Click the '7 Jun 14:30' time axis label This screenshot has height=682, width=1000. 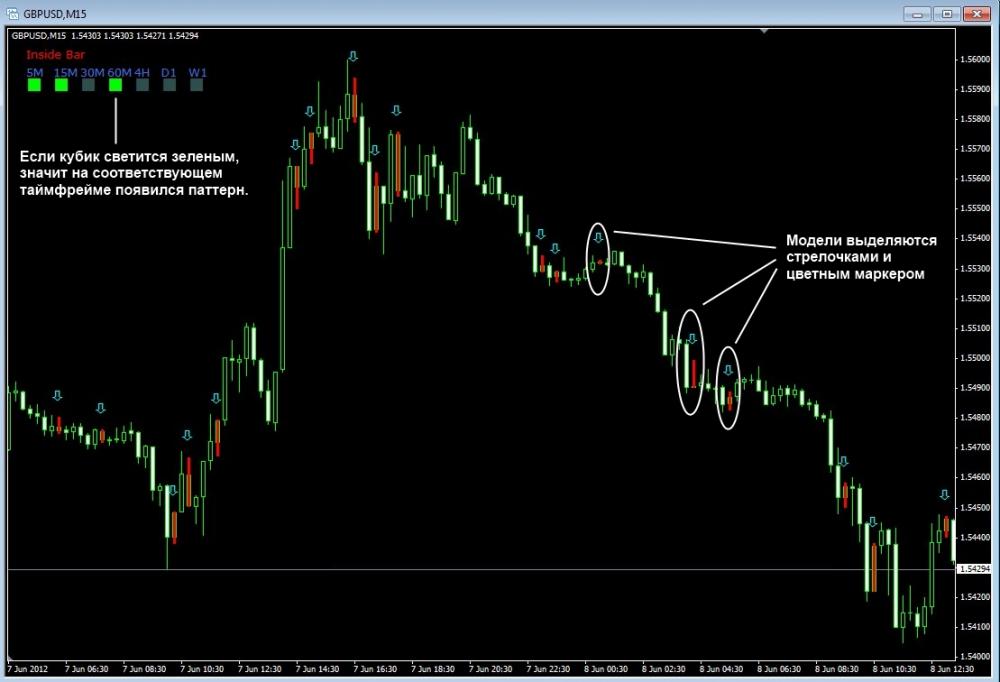[x=318, y=669]
